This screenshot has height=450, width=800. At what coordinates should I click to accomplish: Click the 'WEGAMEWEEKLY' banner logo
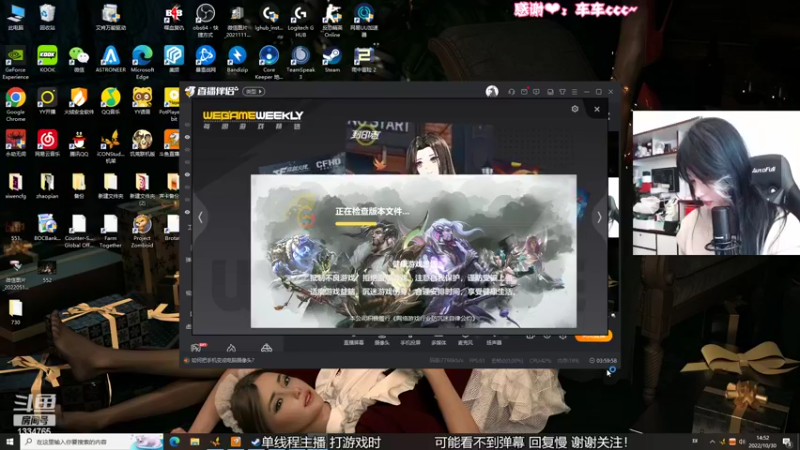(x=253, y=116)
